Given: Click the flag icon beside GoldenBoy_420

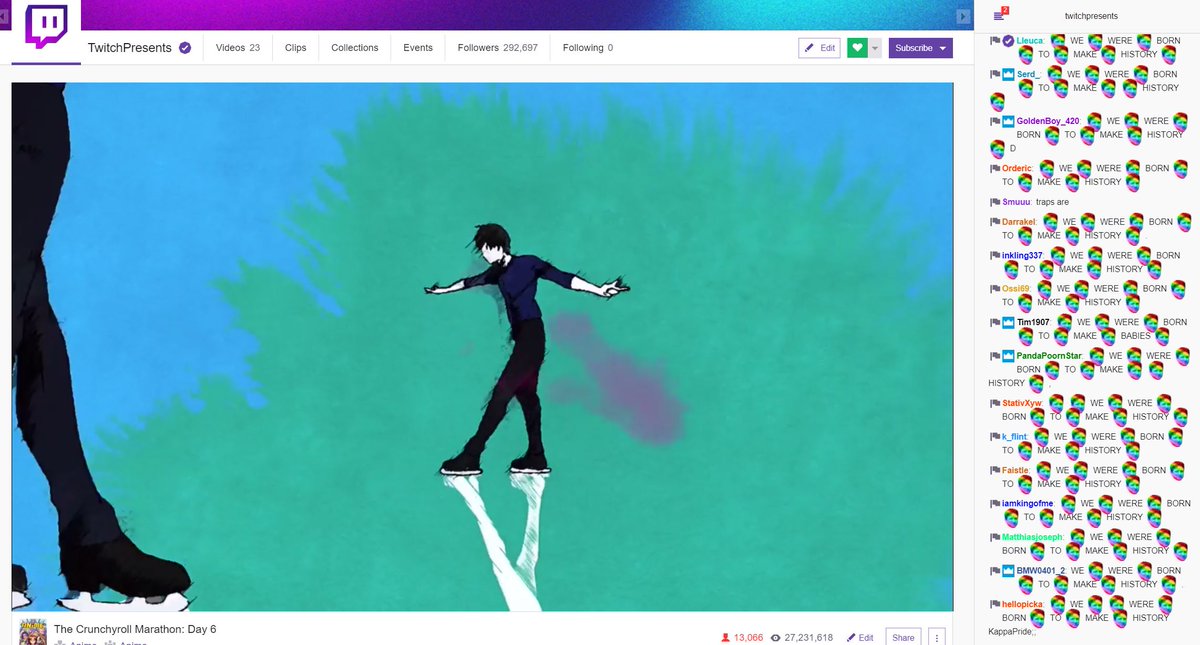Looking at the screenshot, I should tap(994, 121).
